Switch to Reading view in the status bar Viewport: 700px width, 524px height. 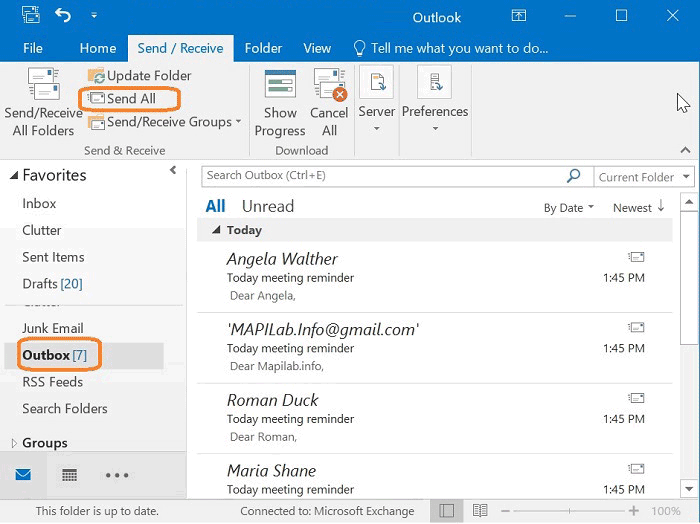(x=480, y=511)
